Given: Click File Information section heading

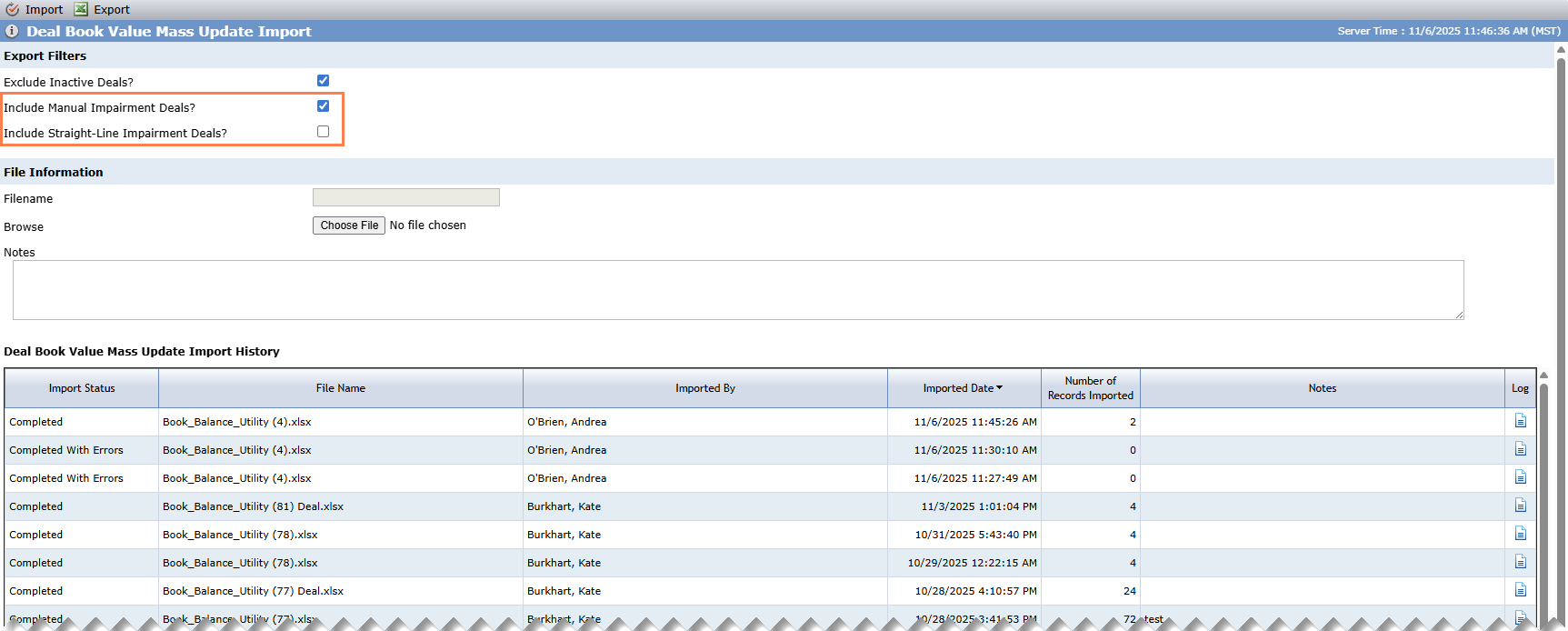Looking at the screenshot, I should (x=54, y=172).
